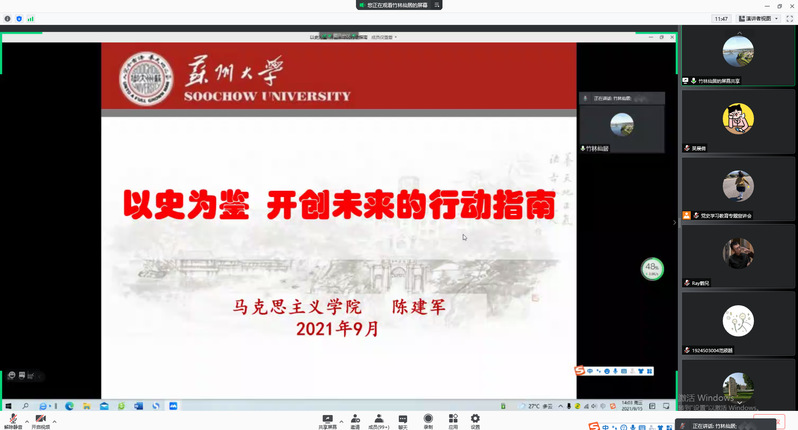Click the meeting duration timer 11:47

click(721, 18)
